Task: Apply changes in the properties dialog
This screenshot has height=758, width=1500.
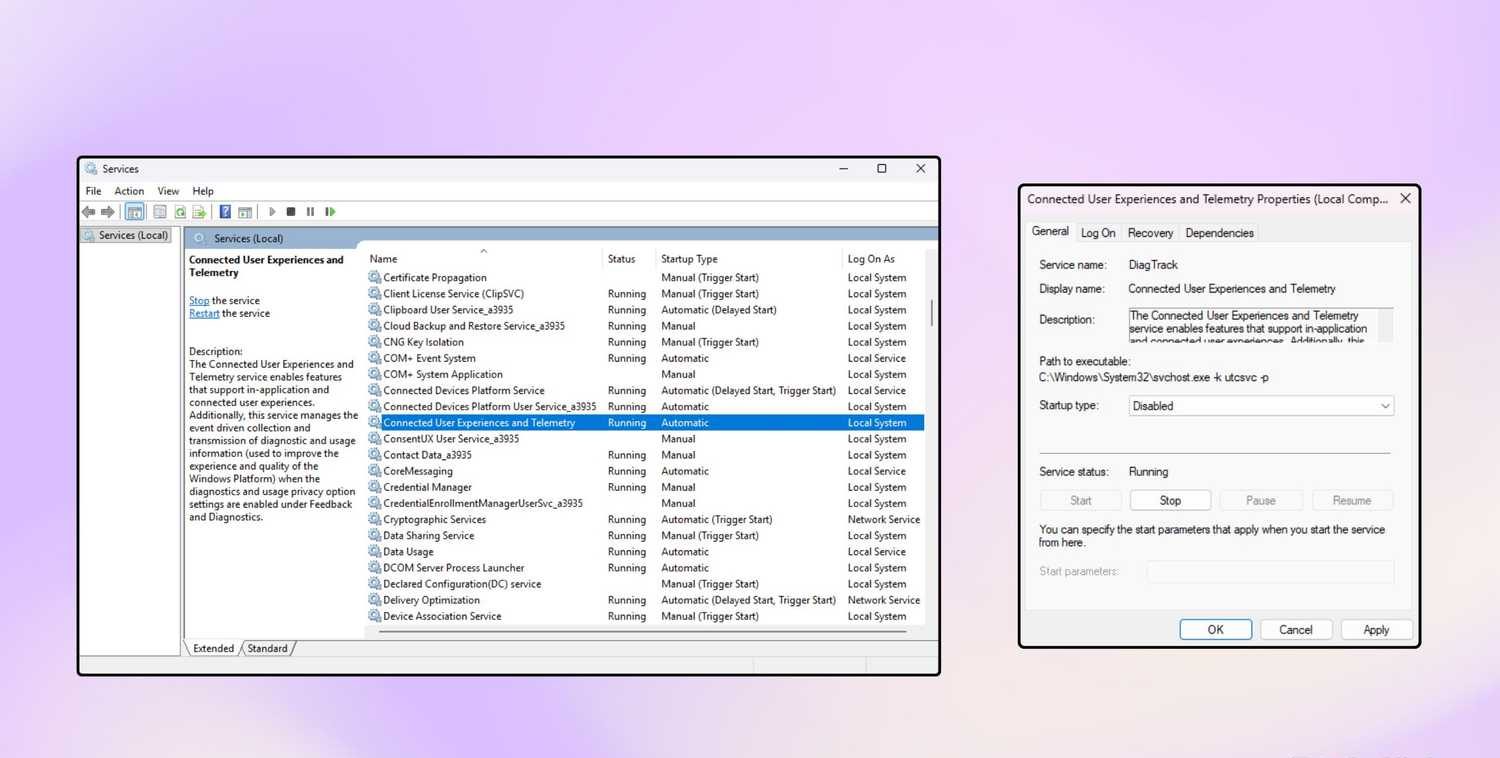Action: click(1376, 629)
